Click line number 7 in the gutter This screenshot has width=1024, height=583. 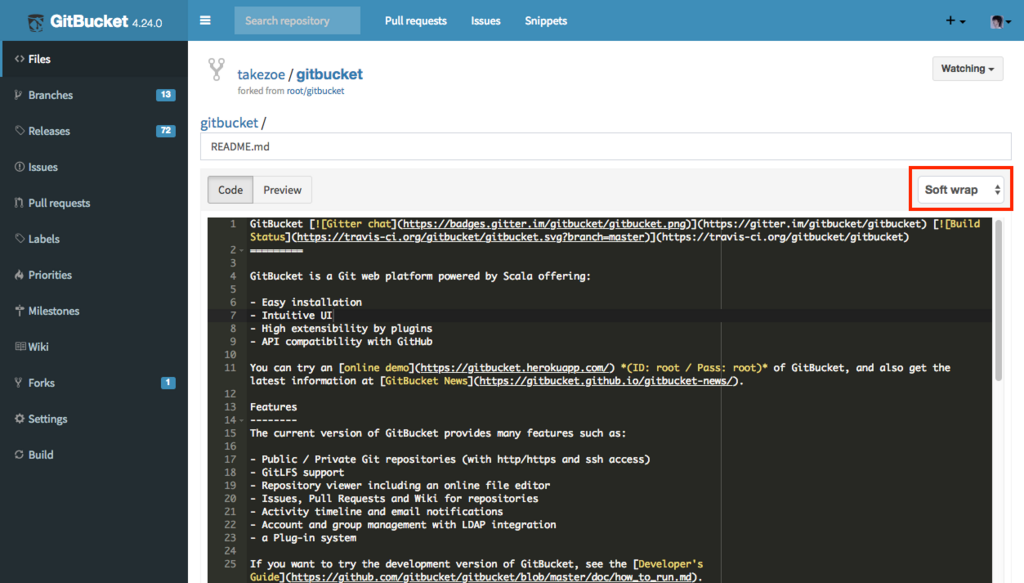pyautogui.click(x=232, y=315)
